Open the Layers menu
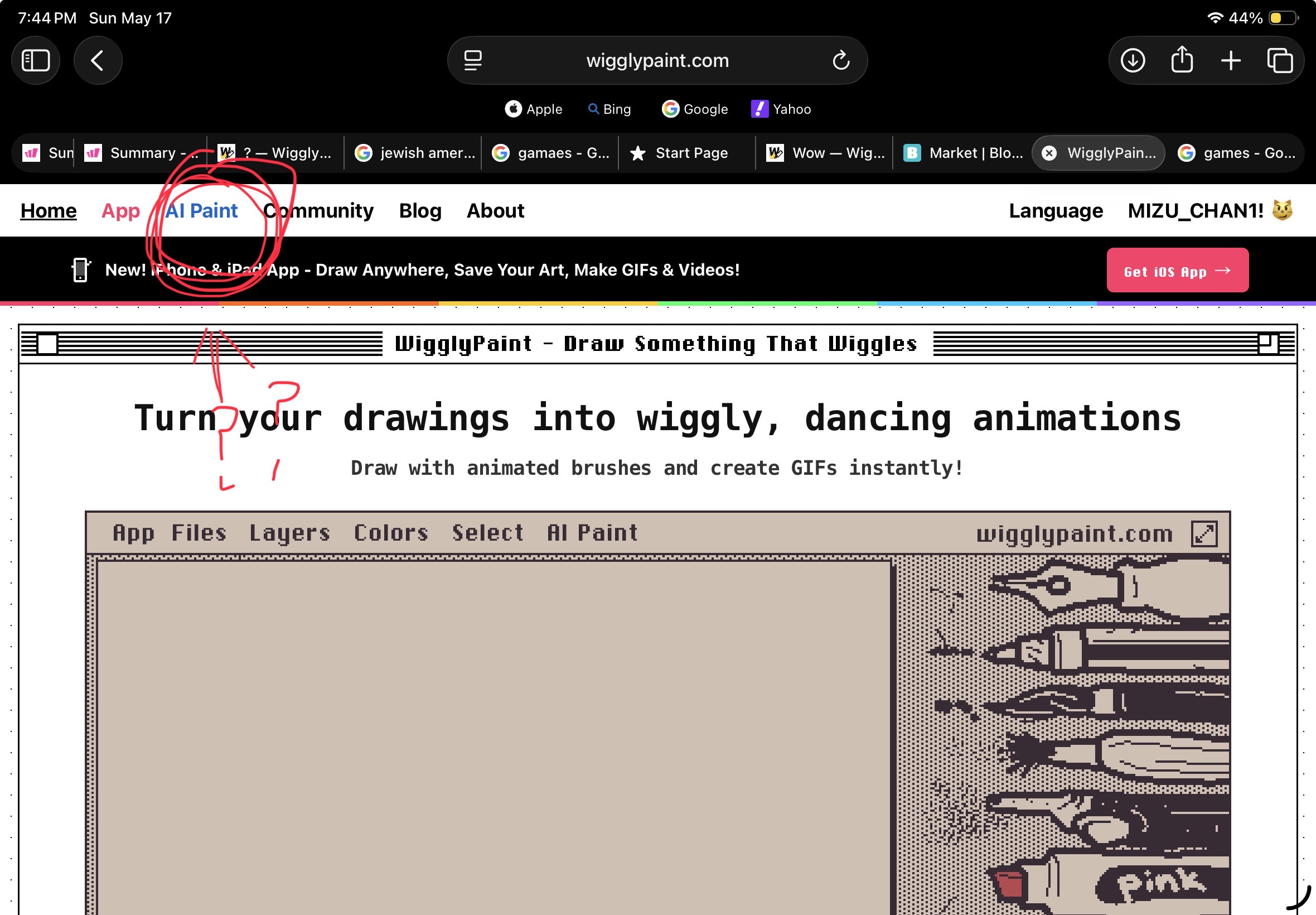Screen dimensions: 1316x915 click(x=289, y=533)
